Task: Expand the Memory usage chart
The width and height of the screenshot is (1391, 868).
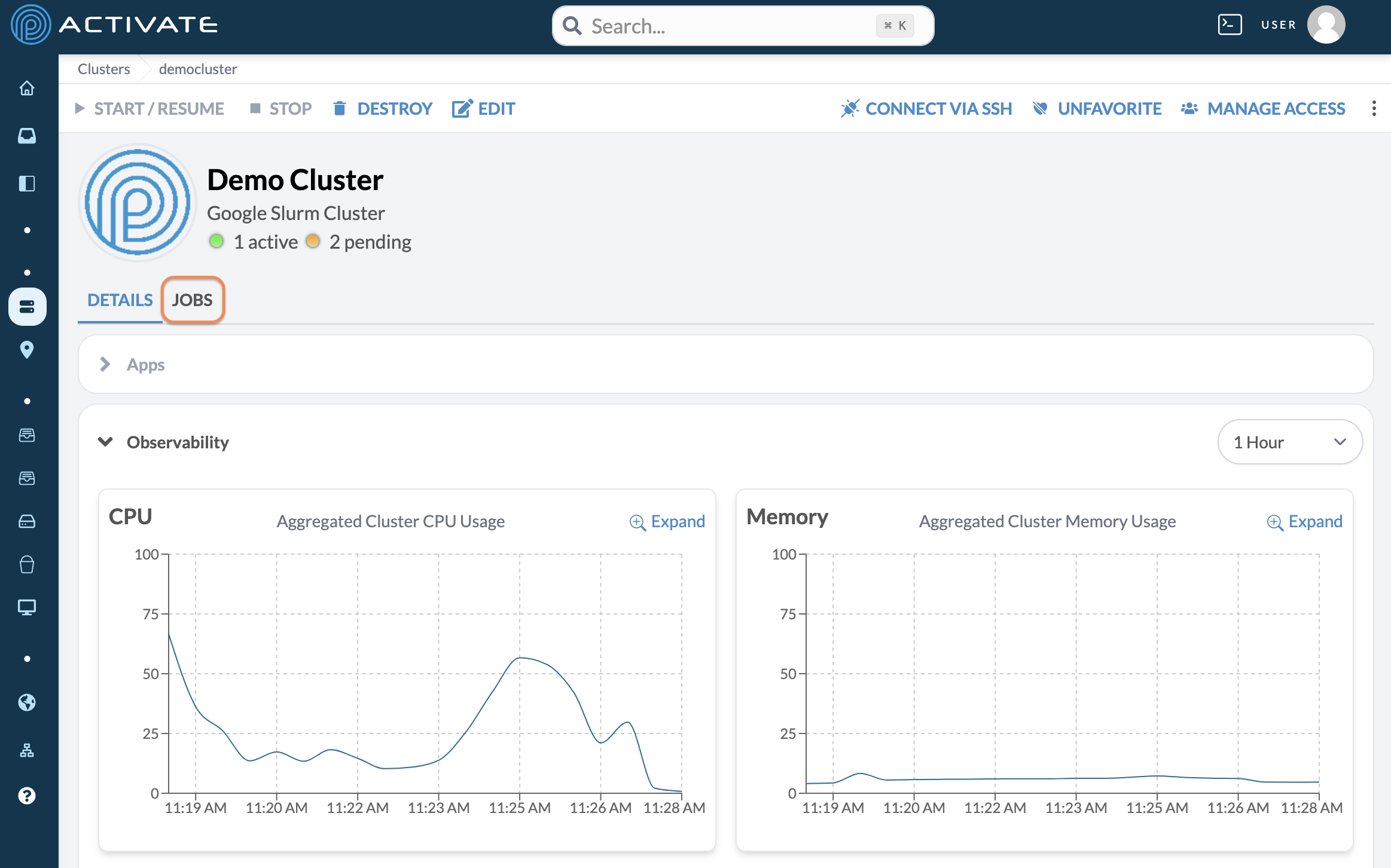Action: coord(1305,521)
